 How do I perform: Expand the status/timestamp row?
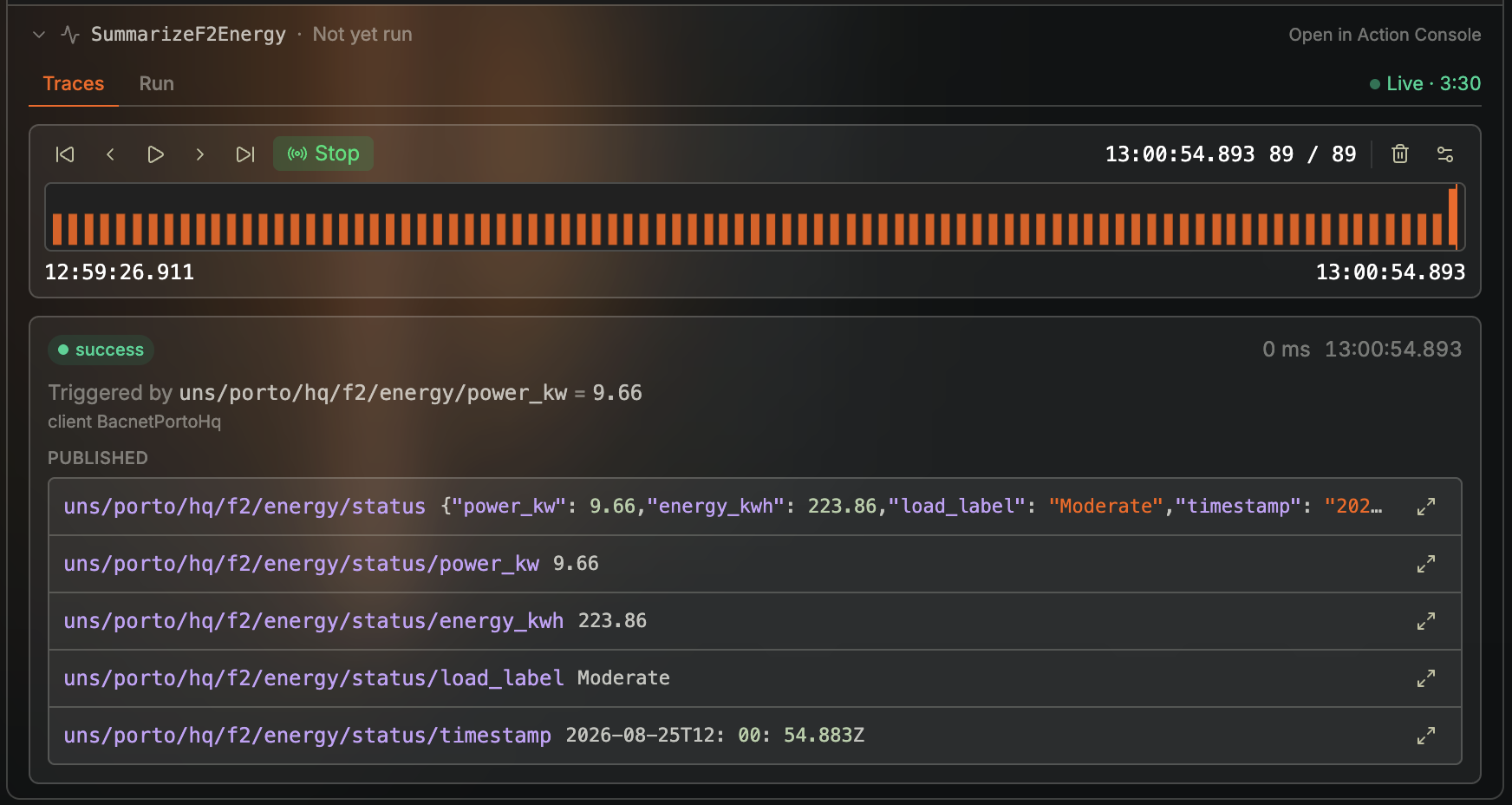click(x=1426, y=736)
